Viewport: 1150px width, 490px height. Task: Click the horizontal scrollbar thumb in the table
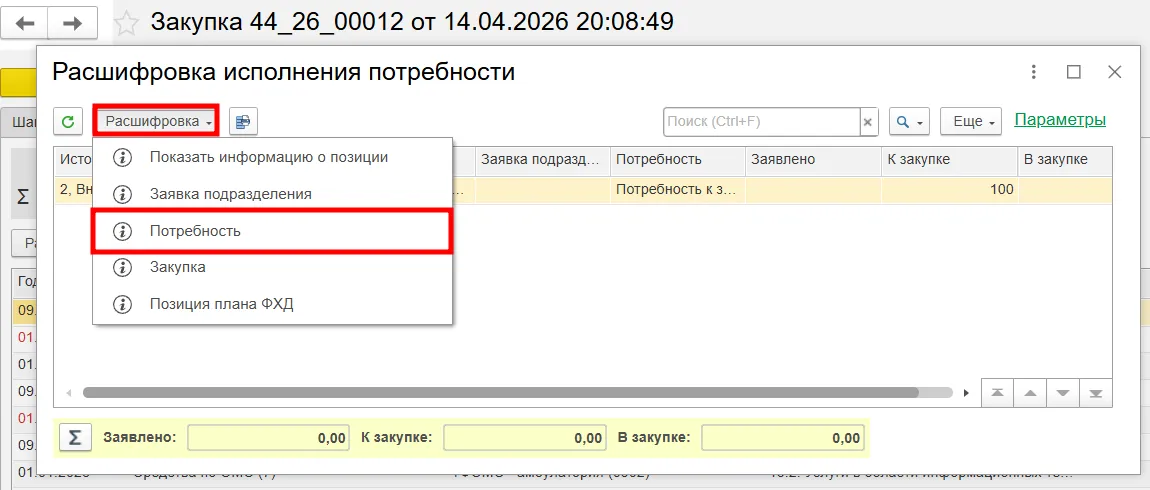[x=501, y=392]
